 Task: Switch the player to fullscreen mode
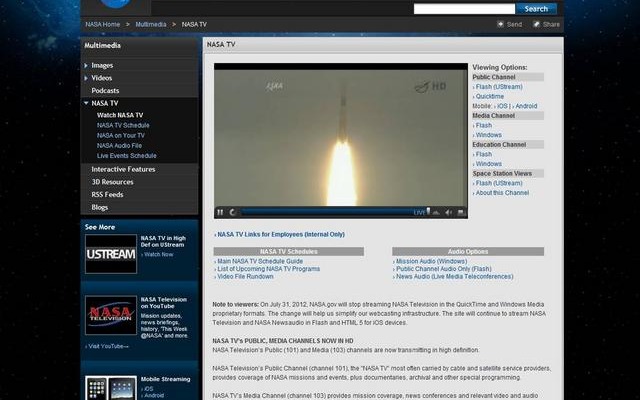point(461,213)
